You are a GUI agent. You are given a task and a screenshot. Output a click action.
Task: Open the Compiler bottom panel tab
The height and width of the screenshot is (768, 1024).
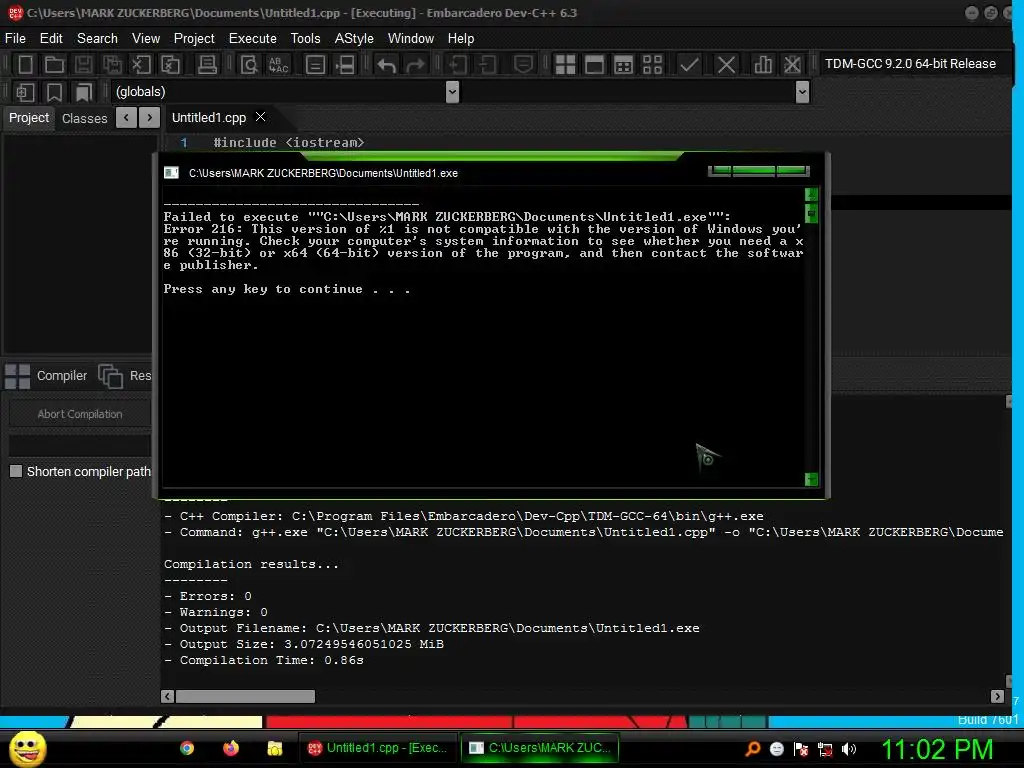click(x=46, y=376)
